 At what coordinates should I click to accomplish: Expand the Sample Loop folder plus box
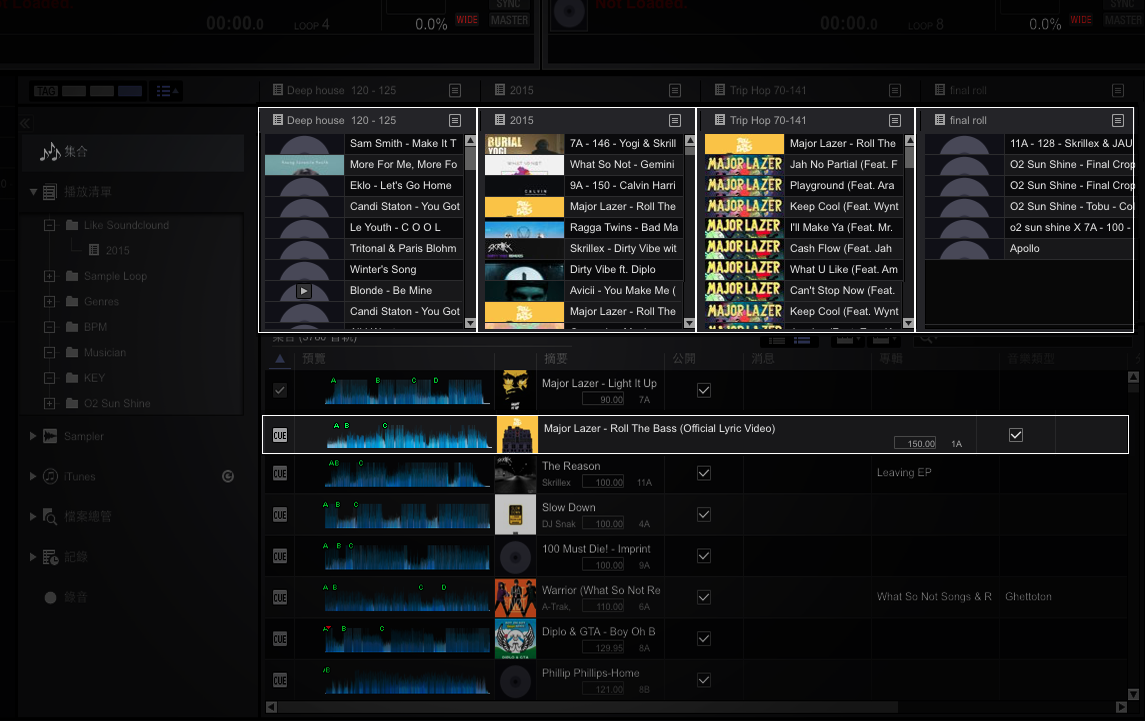[x=50, y=276]
